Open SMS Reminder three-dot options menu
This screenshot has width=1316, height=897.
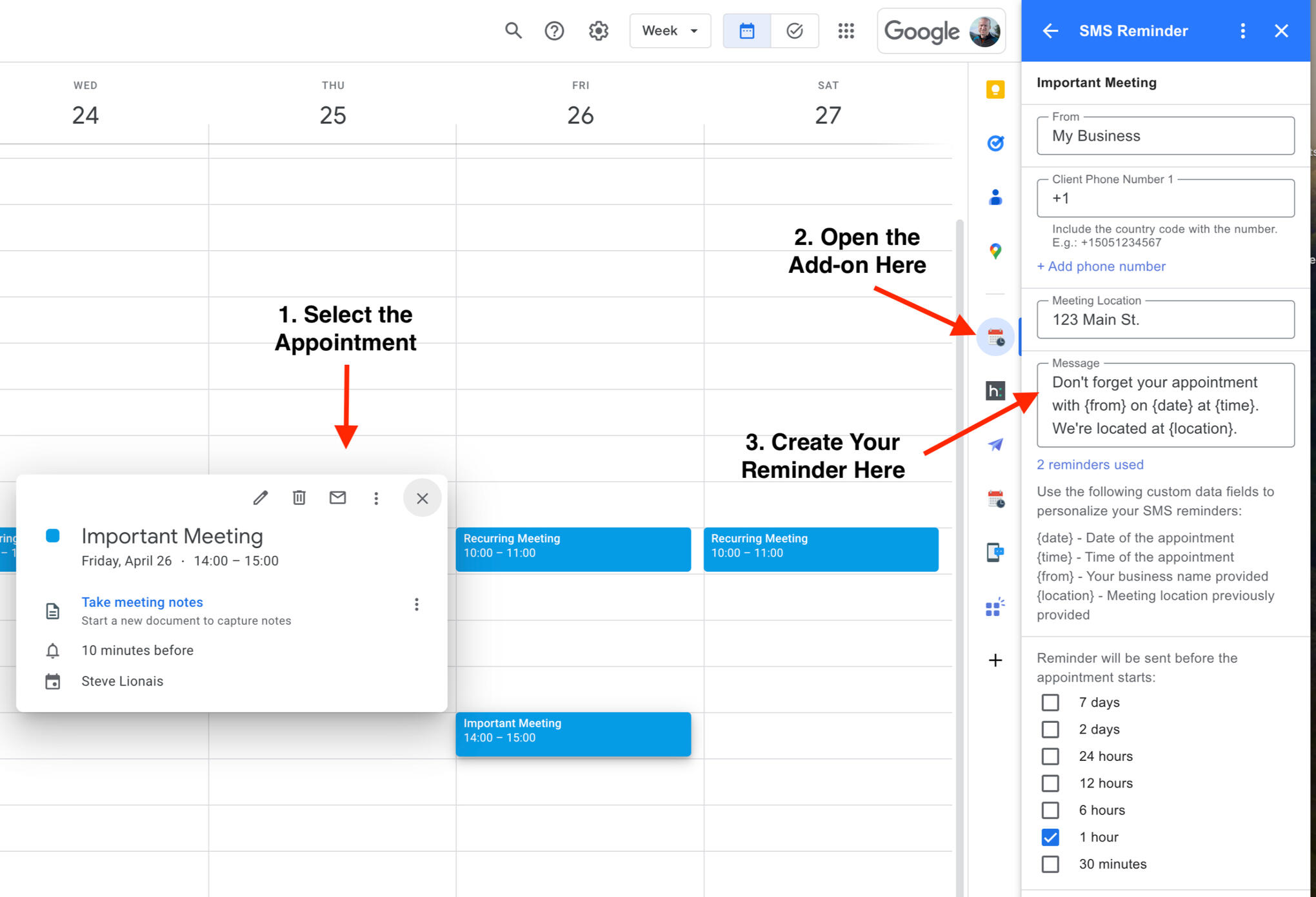1242,30
